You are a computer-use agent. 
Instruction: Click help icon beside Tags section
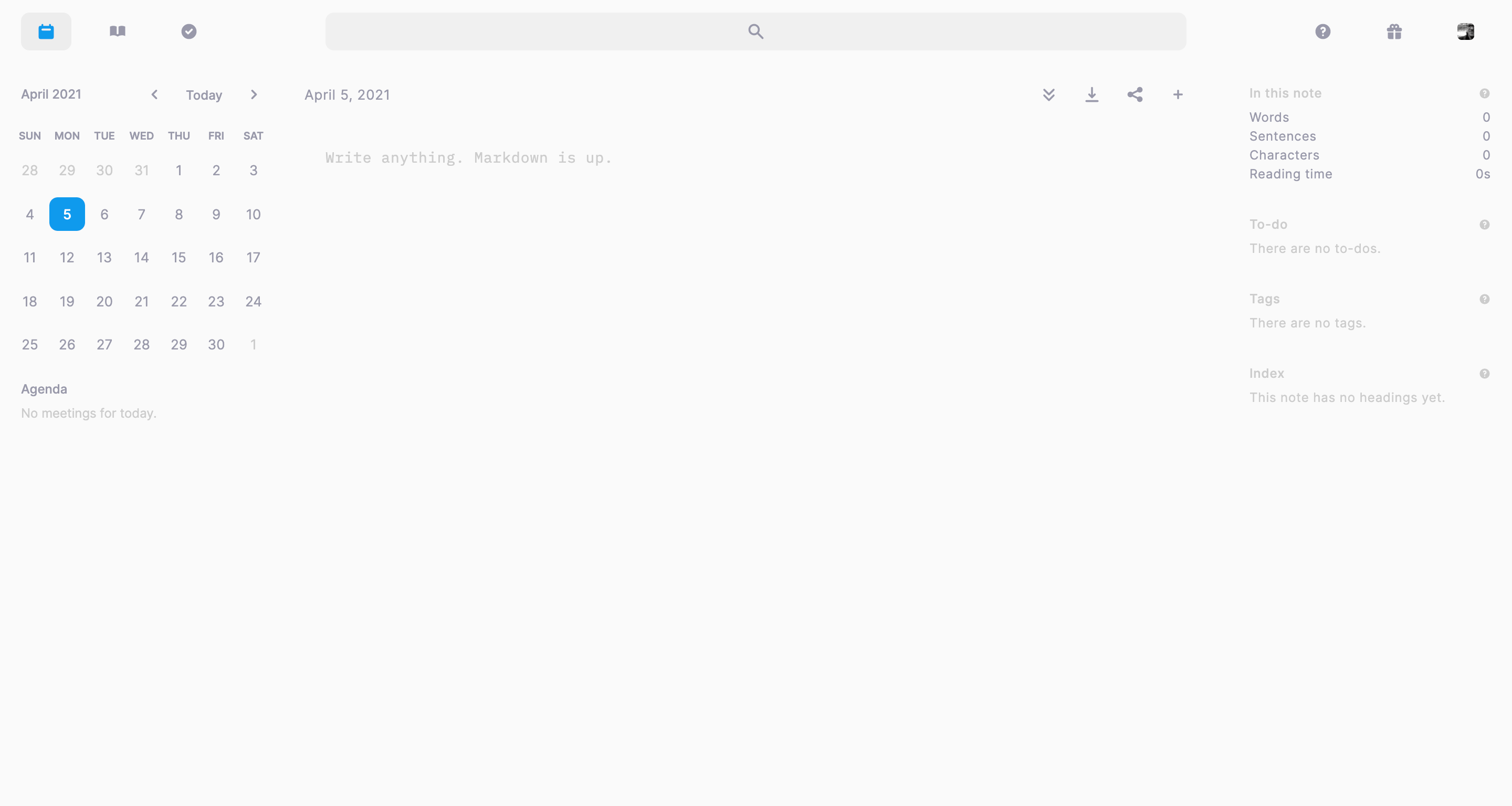pos(1484,299)
